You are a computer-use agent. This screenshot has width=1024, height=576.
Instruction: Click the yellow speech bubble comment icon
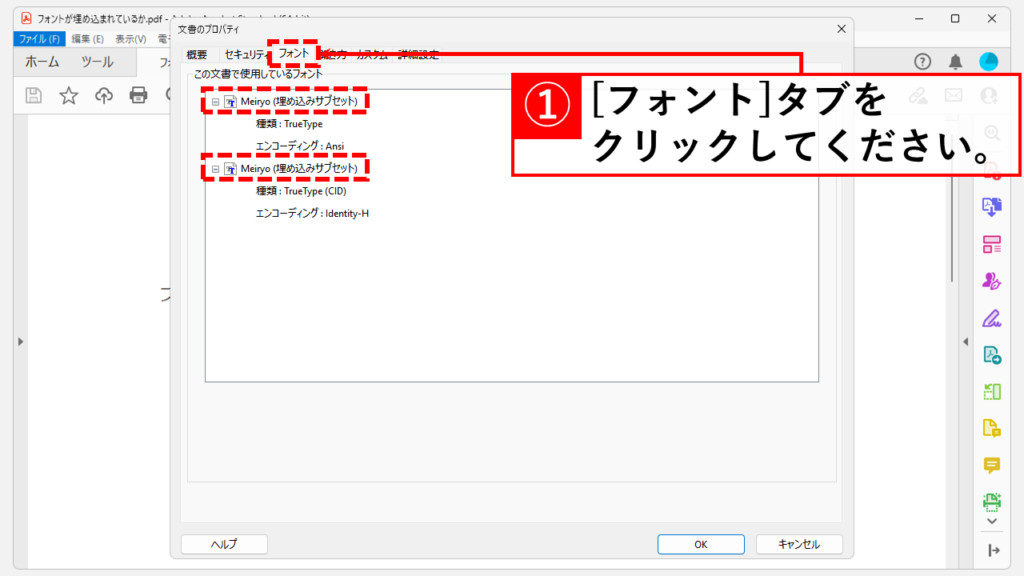pos(992,465)
